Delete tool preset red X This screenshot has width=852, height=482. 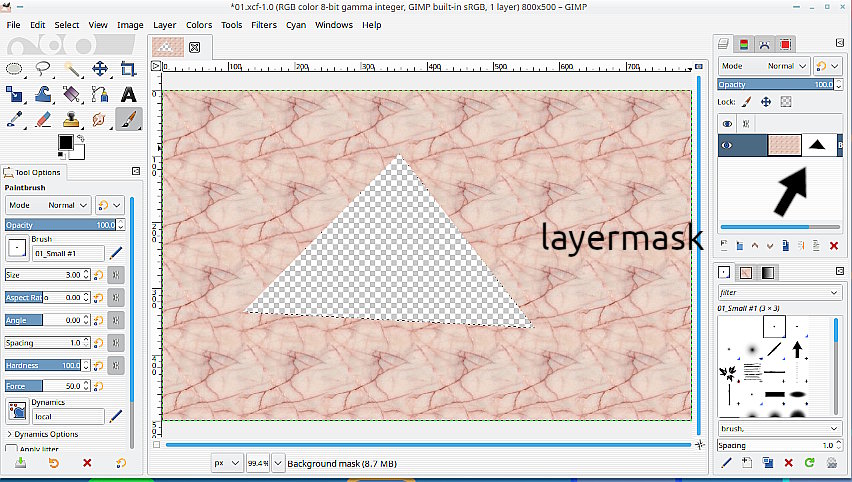point(87,463)
